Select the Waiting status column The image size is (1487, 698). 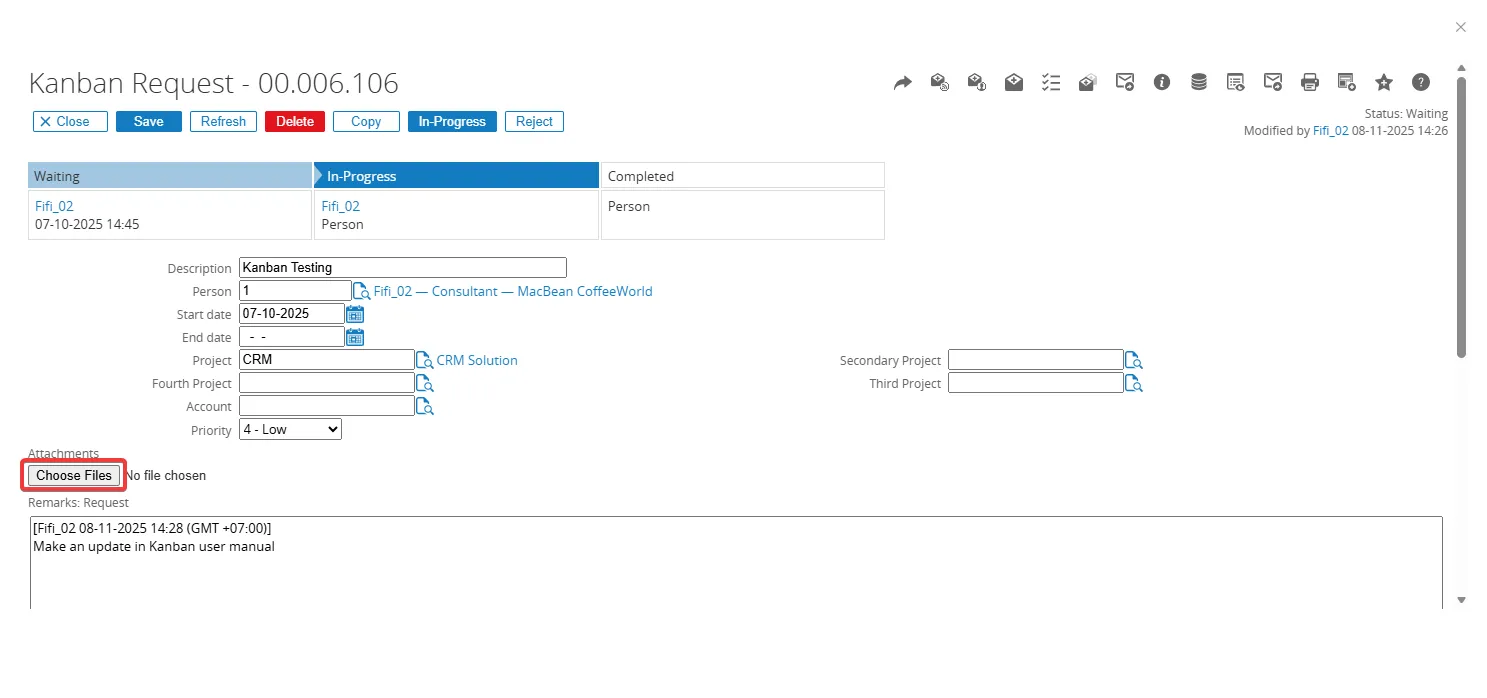point(169,175)
